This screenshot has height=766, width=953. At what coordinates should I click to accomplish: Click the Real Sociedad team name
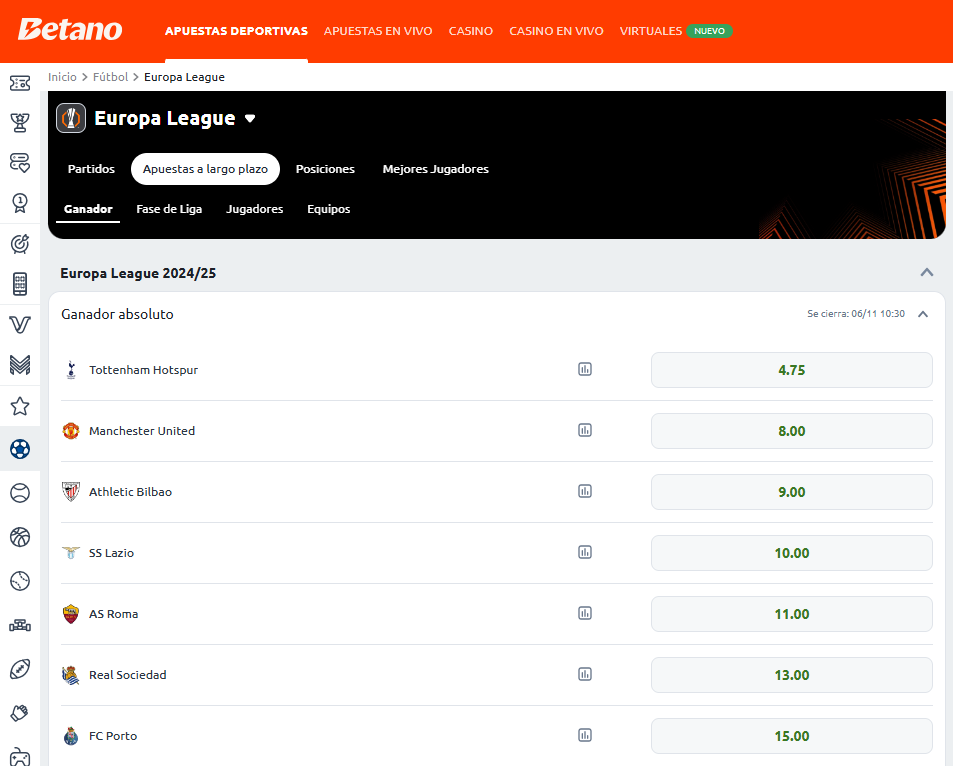[128, 675]
